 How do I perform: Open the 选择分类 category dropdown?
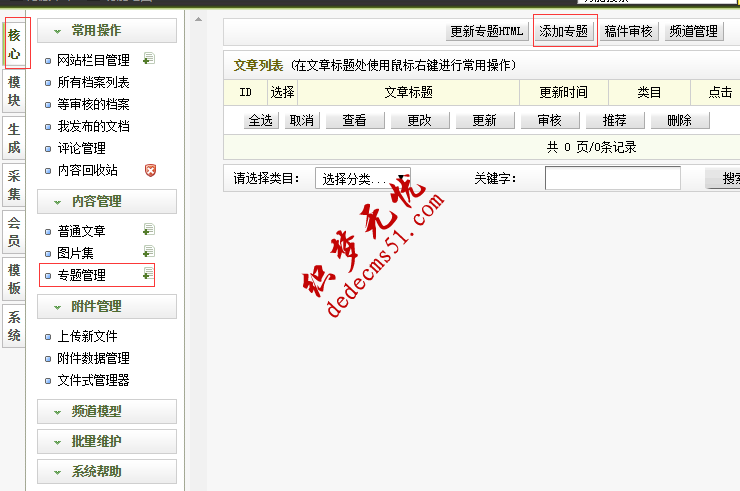click(x=363, y=178)
